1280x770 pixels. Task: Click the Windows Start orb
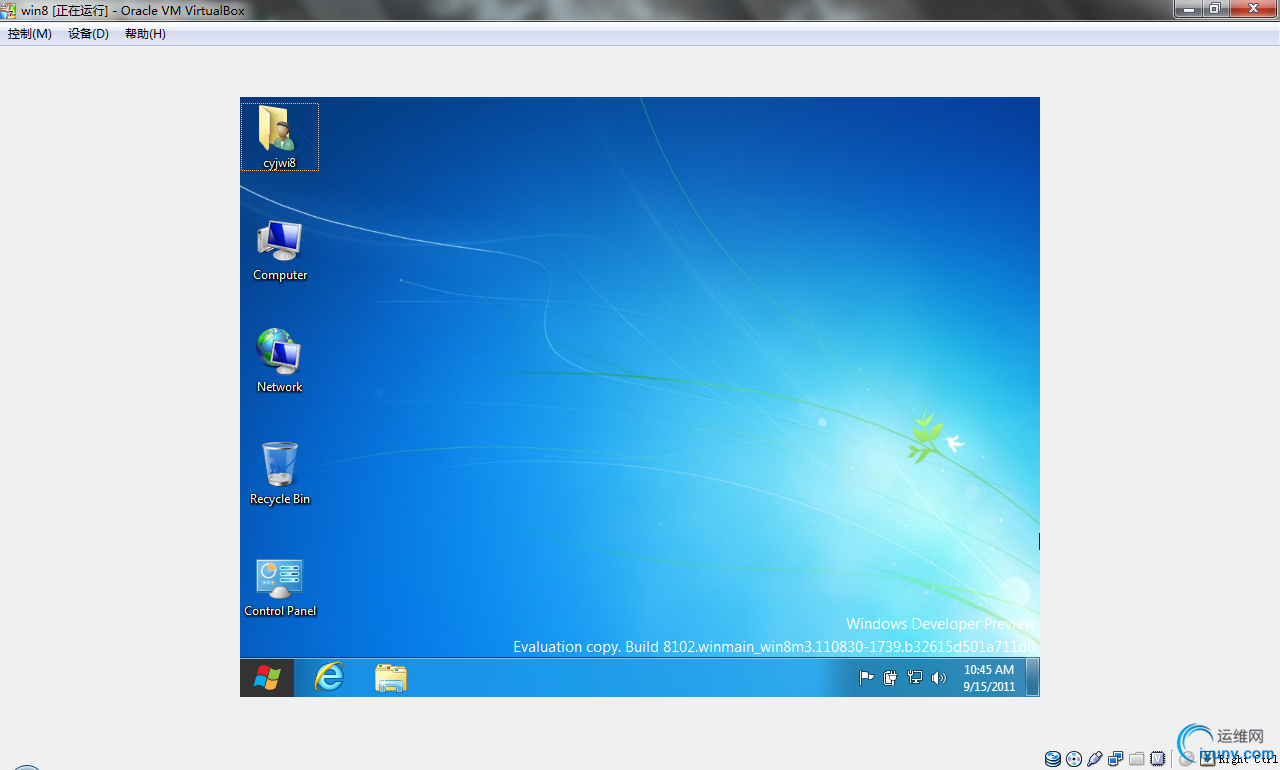pyautogui.click(x=266, y=677)
